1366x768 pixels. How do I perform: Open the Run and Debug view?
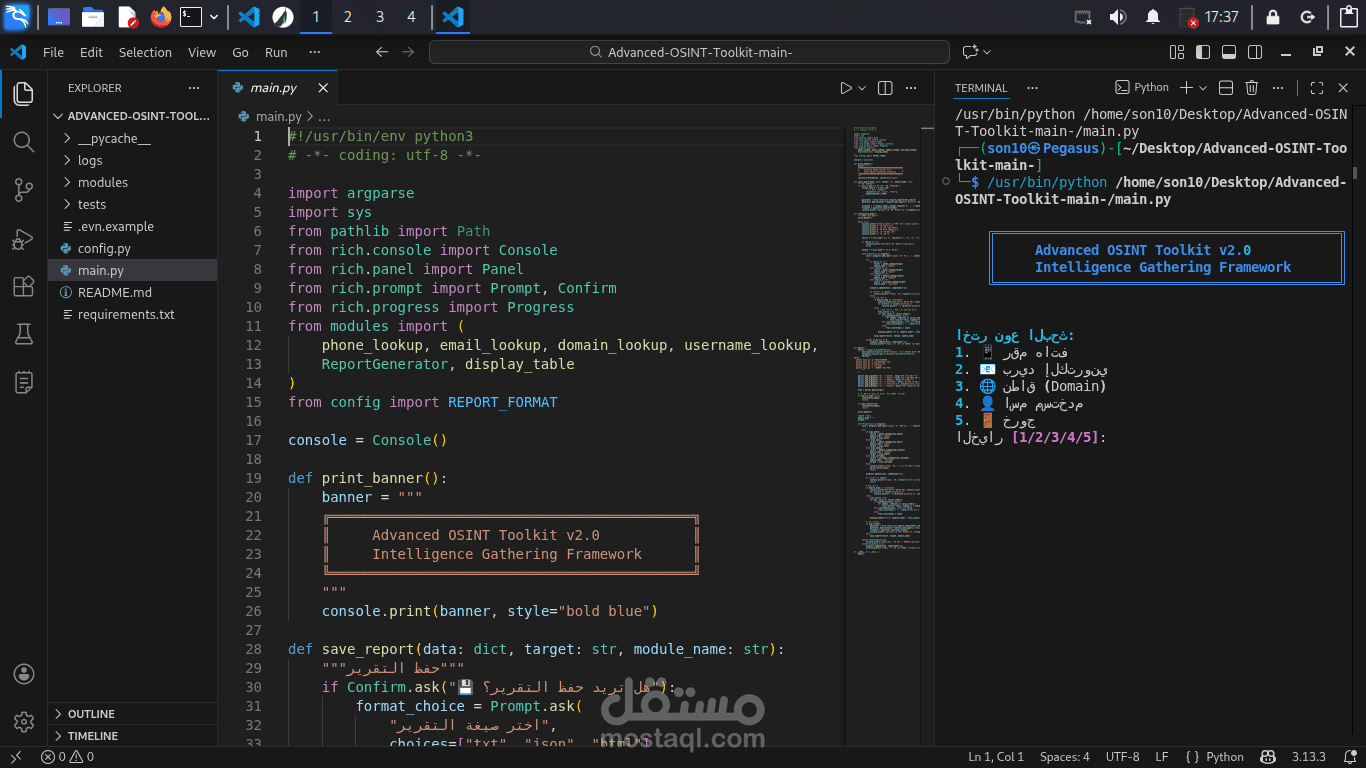[24, 238]
